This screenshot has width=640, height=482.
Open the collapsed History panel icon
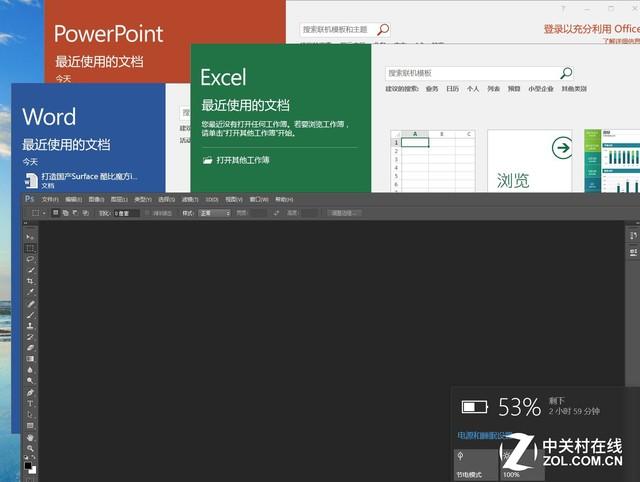[x=633, y=236]
